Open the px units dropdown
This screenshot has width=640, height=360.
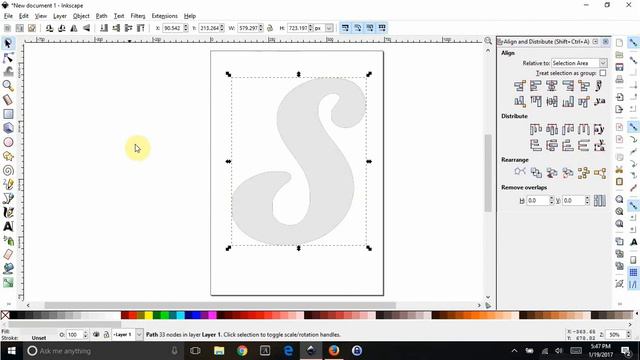(x=329, y=28)
